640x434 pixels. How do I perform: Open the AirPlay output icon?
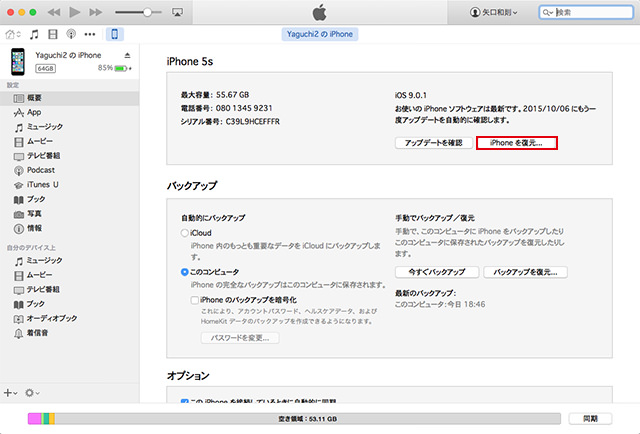pyautogui.click(x=177, y=12)
